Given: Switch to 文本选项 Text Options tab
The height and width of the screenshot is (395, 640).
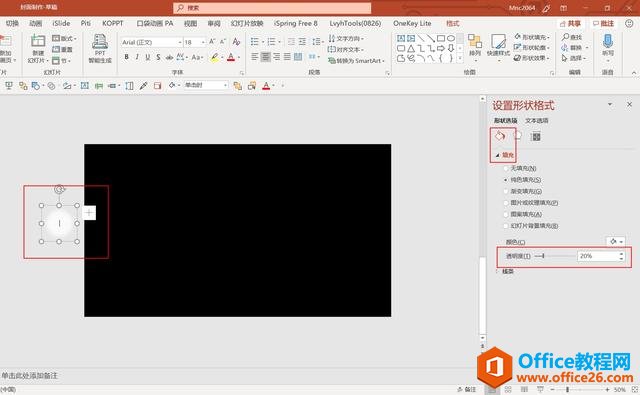Looking at the screenshot, I should click(536, 121).
